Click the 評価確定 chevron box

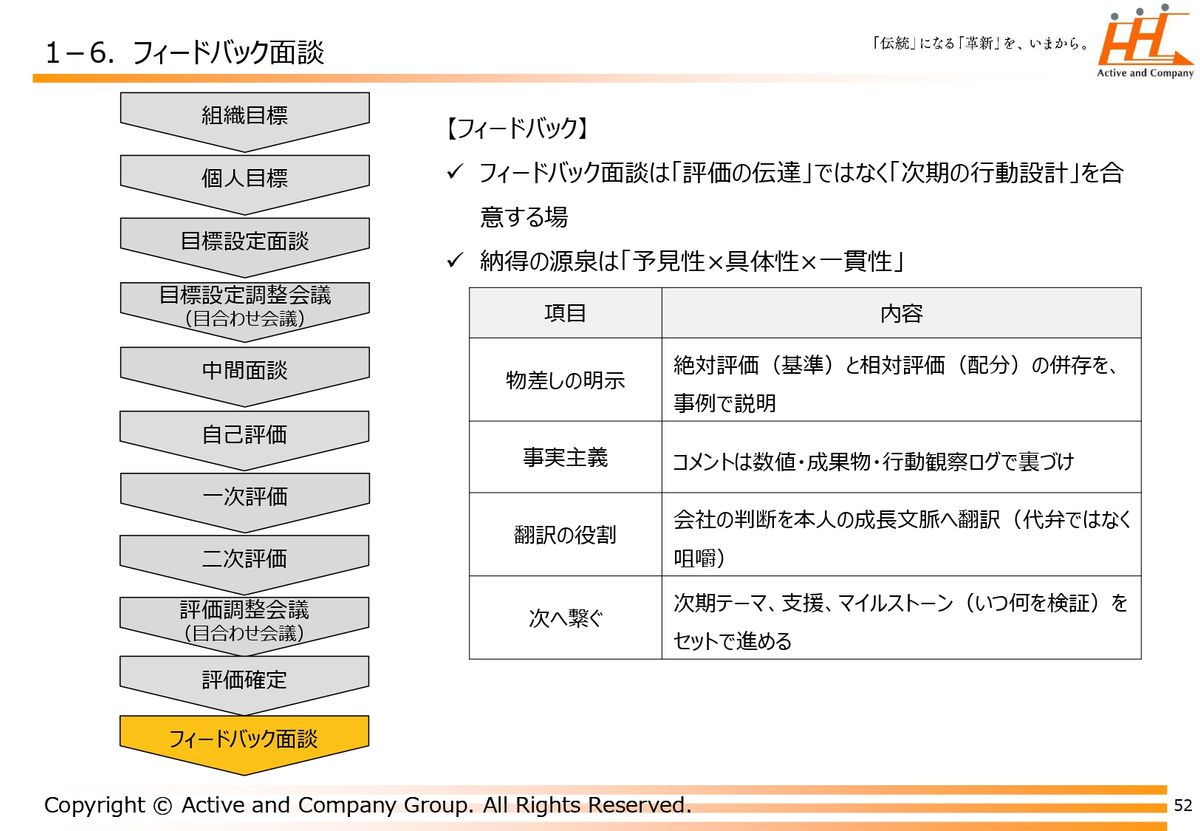(244, 680)
